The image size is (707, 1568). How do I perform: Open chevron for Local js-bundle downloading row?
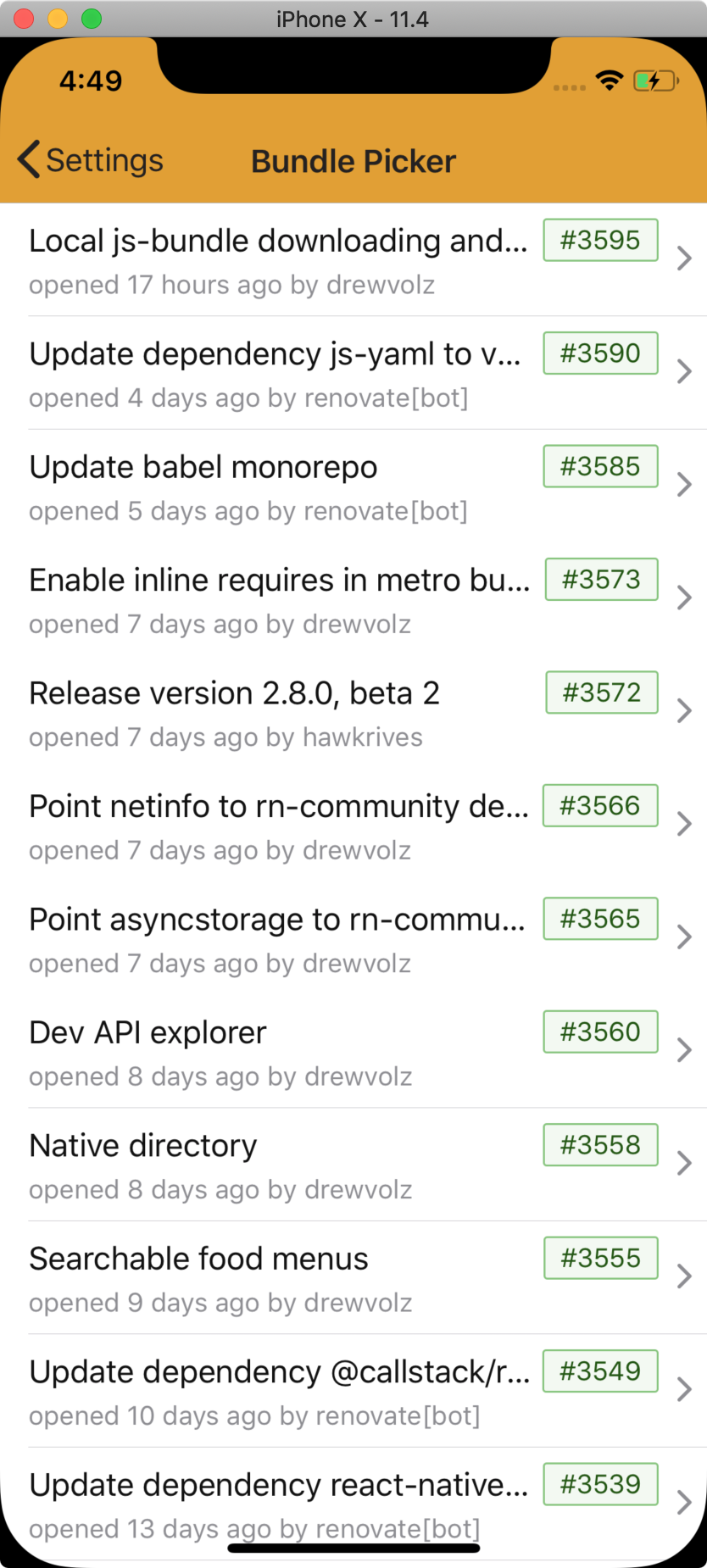pyautogui.click(x=684, y=259)
